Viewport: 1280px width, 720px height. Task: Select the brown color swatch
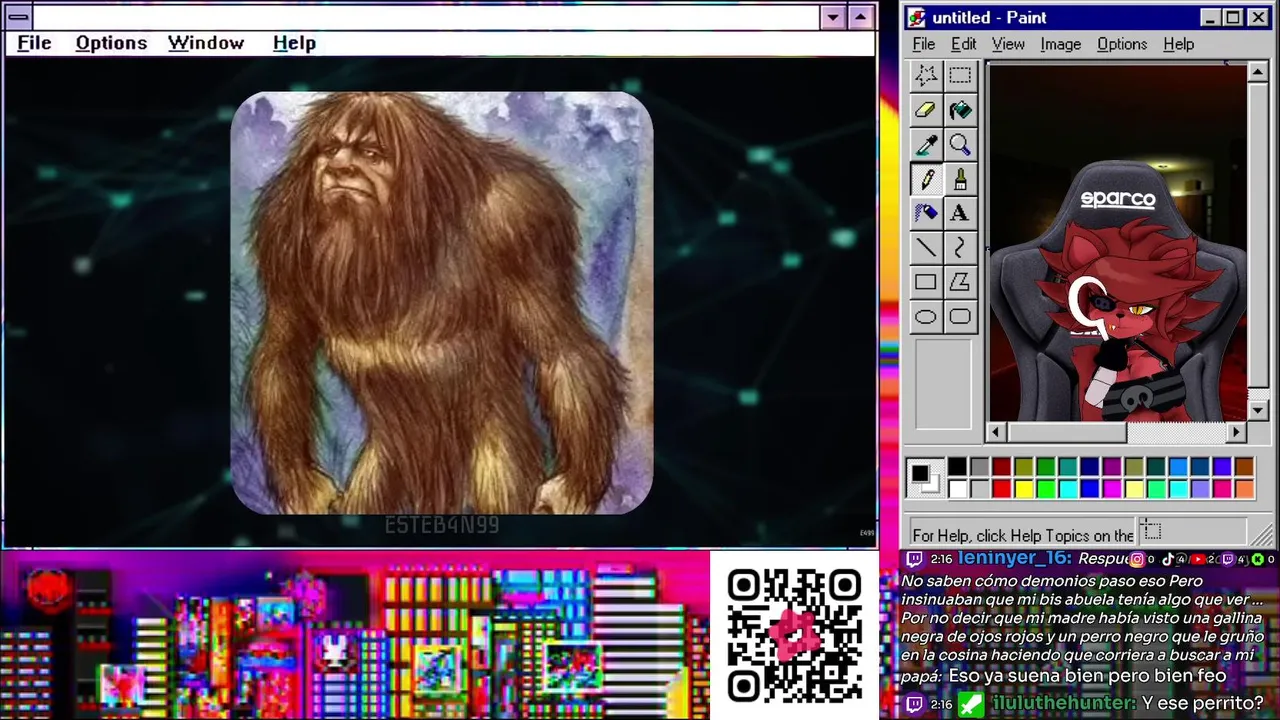click(x=1243, y=467)
